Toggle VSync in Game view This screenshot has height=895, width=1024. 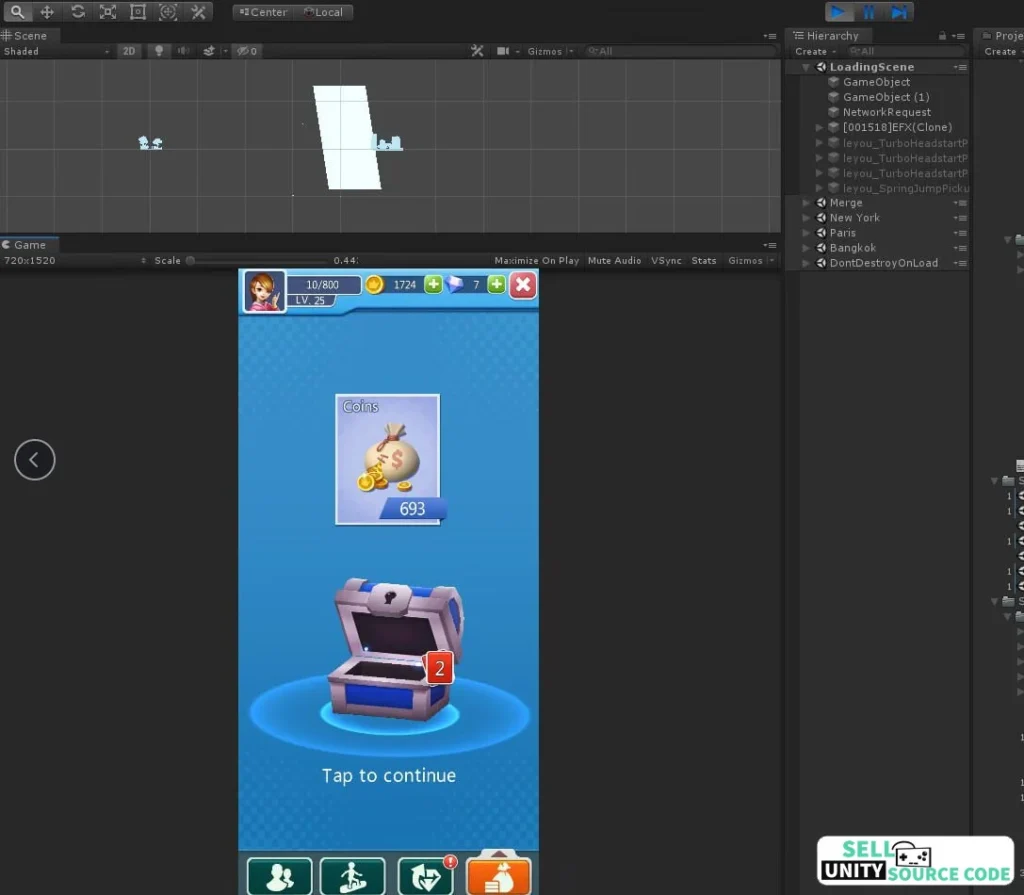[666, 261]
